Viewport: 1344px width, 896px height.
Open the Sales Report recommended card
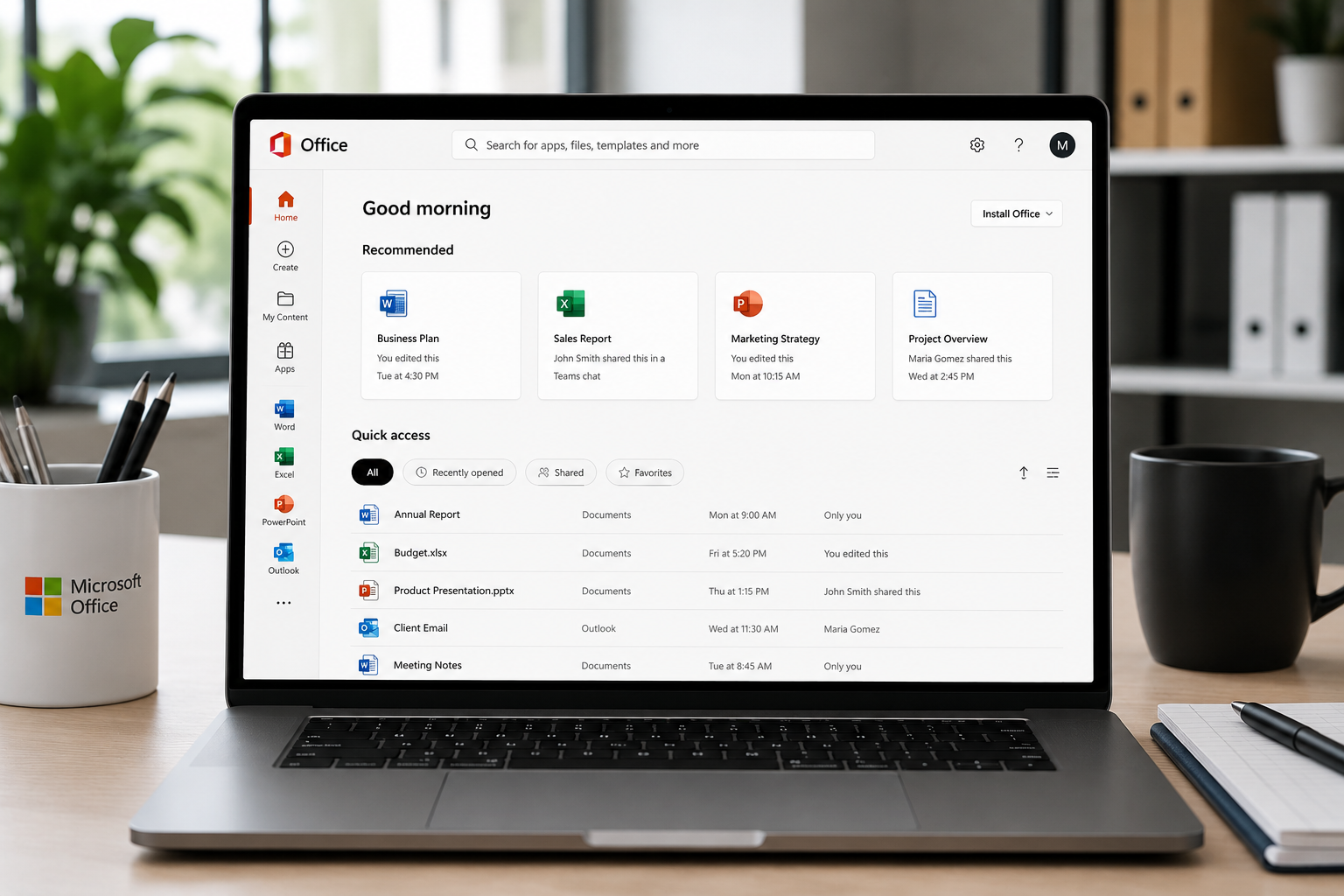click(x=618, y=336)
